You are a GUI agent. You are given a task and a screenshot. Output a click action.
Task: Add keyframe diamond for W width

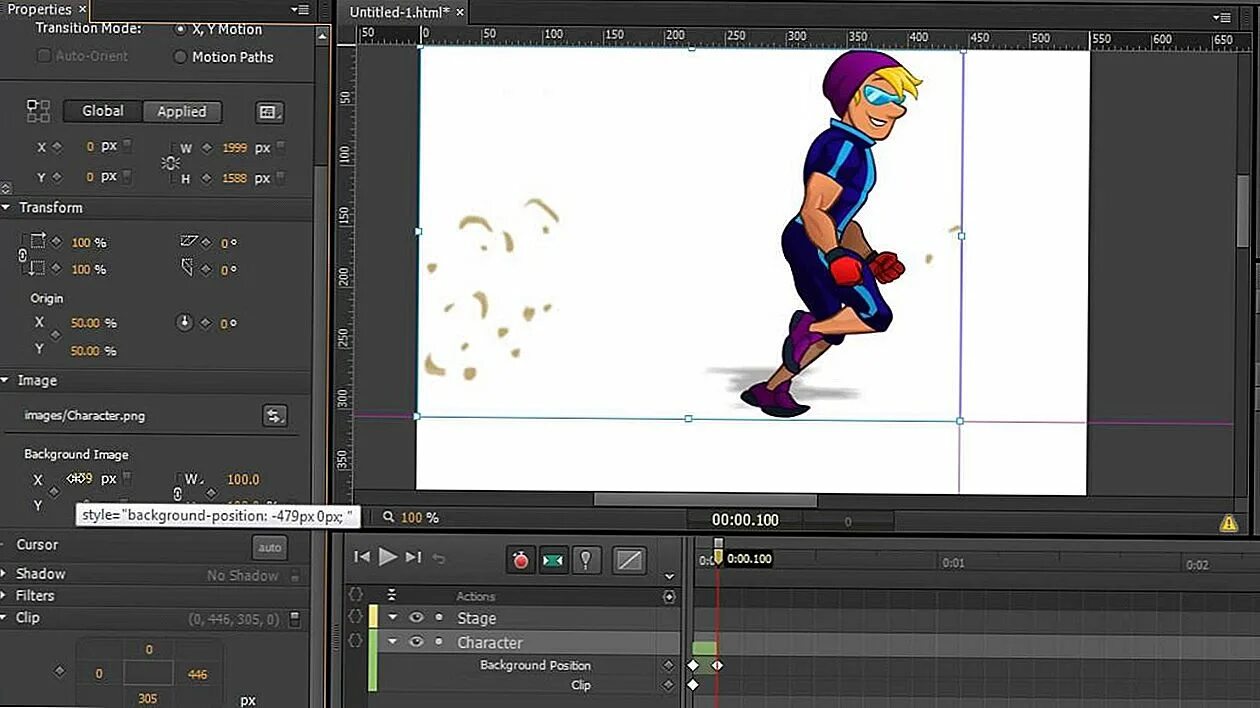(207, 148)
